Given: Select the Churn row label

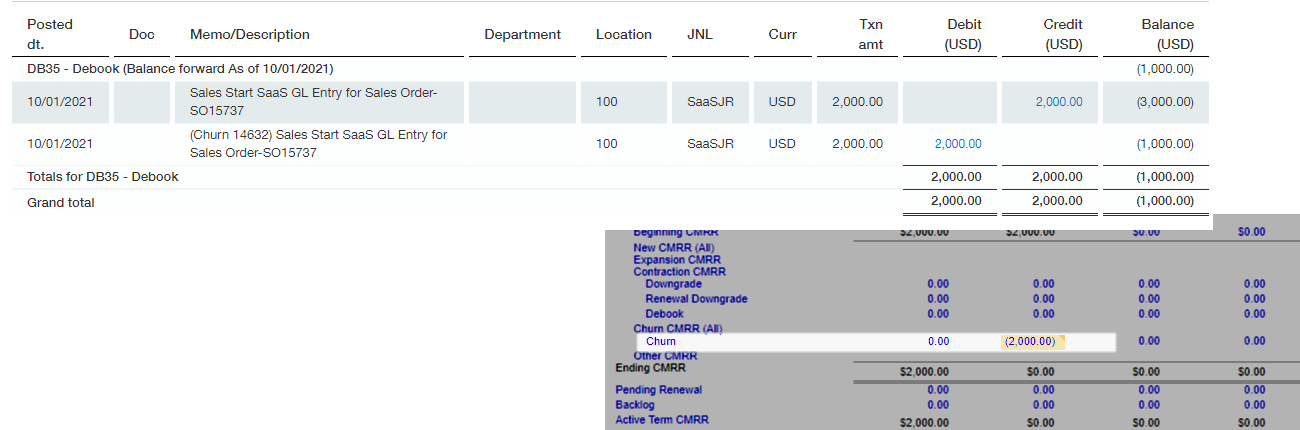Looking at the screenshot, I should 661,342.
